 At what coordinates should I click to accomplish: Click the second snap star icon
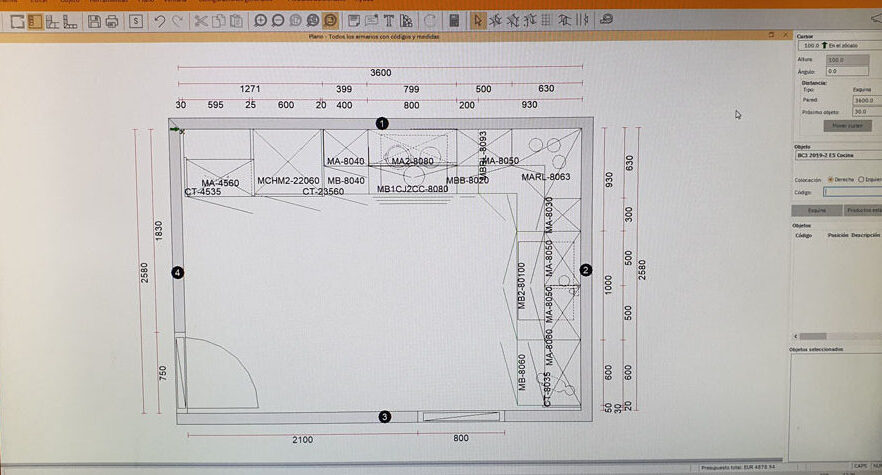click(512, 21)
